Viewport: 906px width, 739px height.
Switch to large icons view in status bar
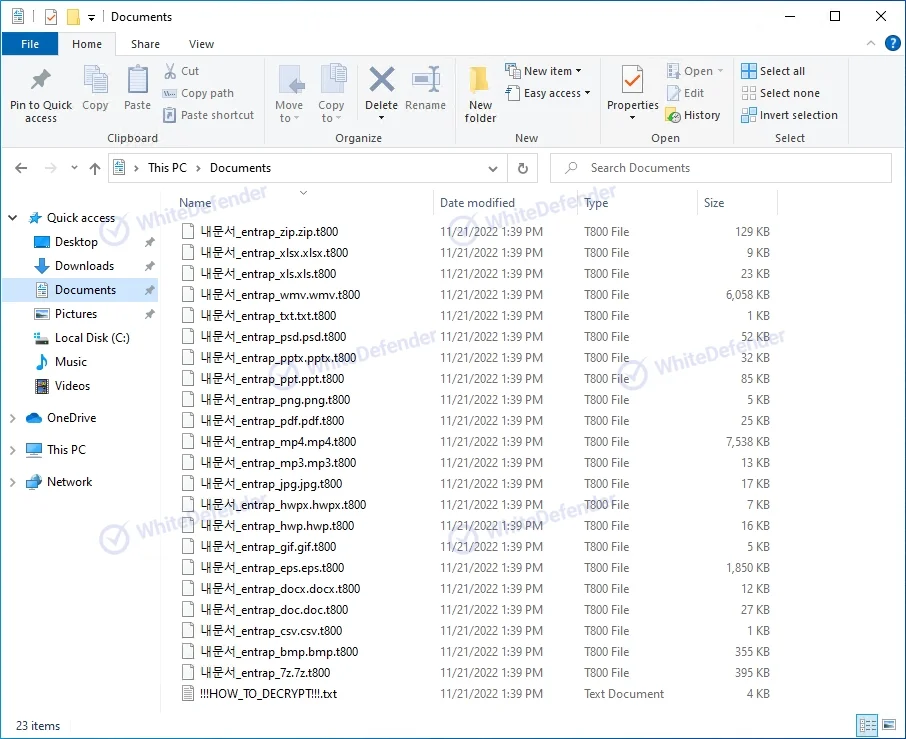pos(888,725)
